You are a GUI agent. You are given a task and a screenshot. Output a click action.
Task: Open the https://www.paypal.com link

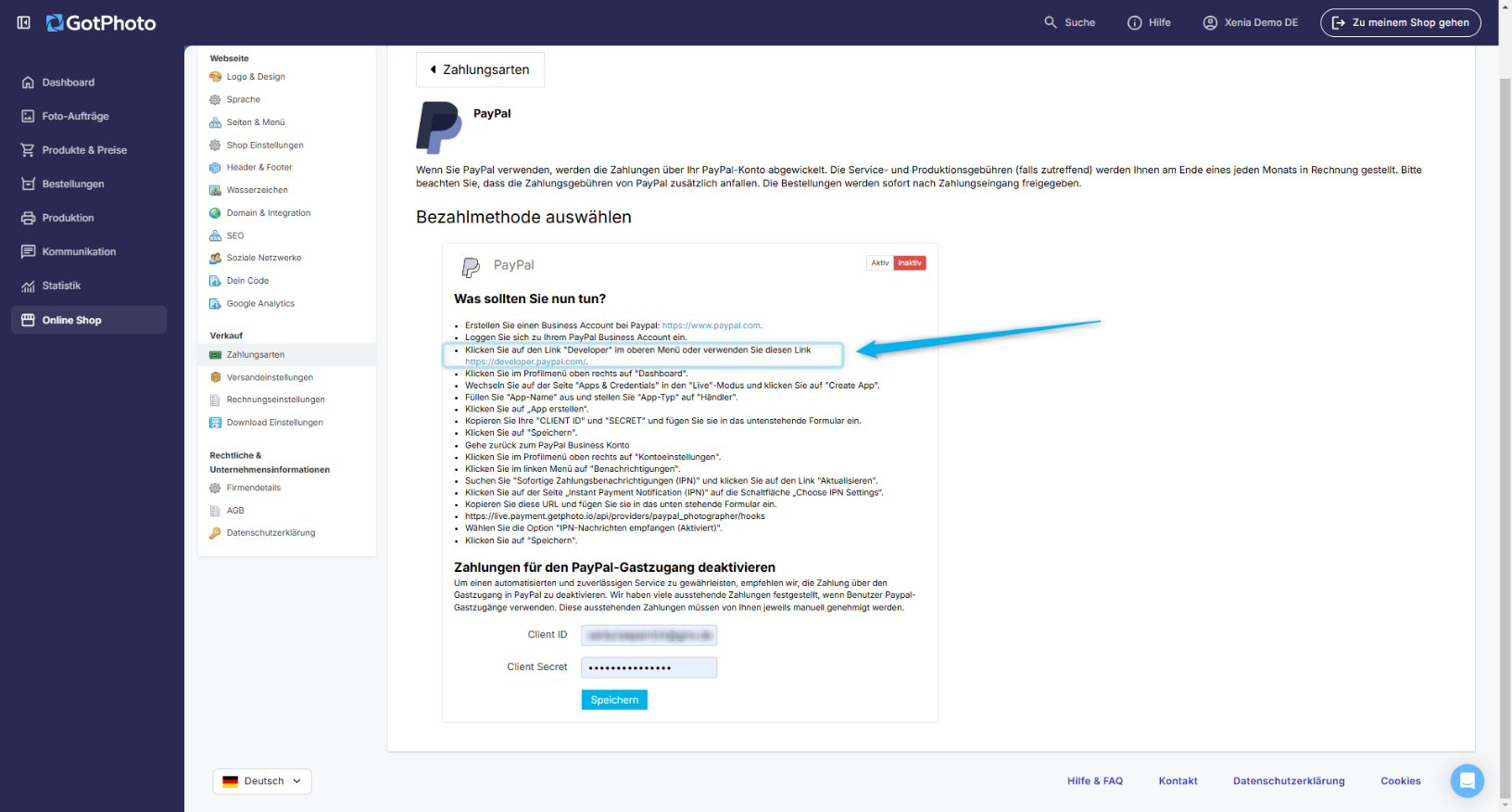point(712,325)
